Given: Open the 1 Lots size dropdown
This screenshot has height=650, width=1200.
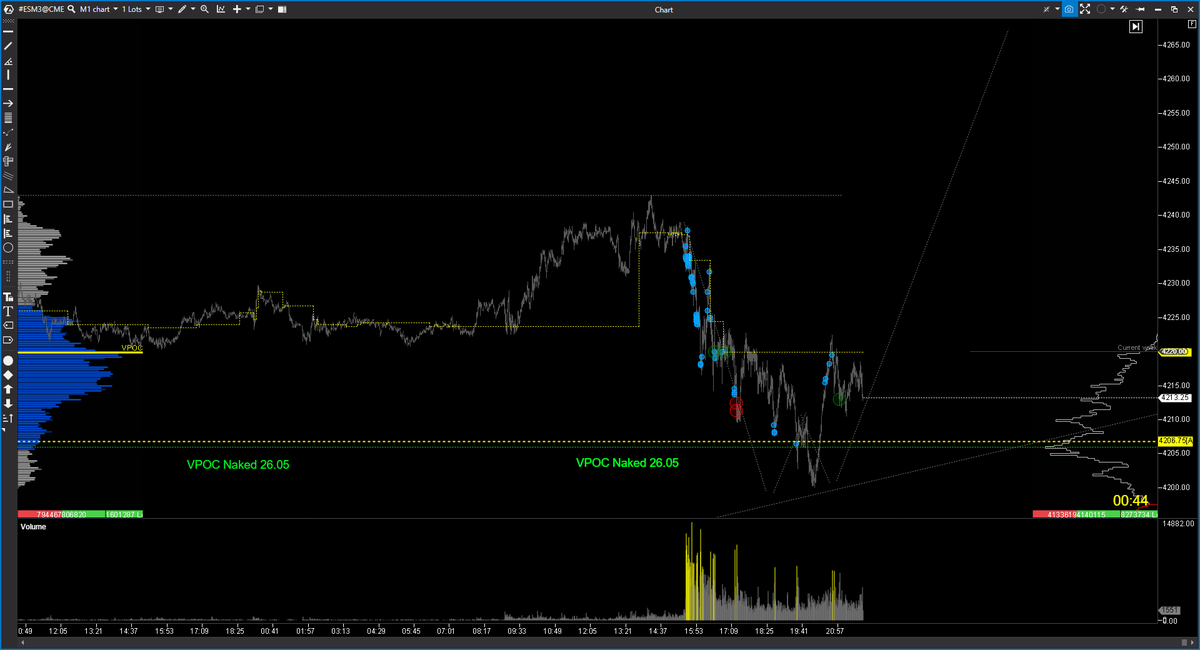Looking at the screenshot, I should coord(136,9).
